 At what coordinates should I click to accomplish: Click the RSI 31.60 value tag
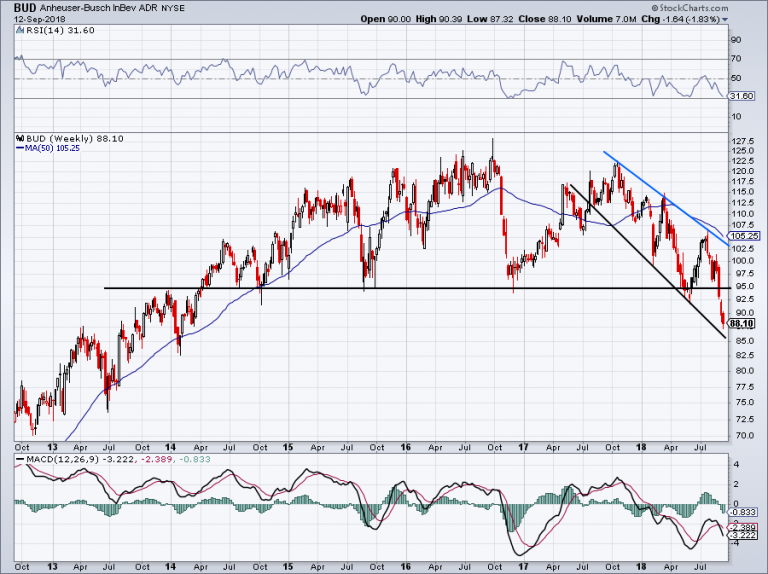click(x=741, y=96)
